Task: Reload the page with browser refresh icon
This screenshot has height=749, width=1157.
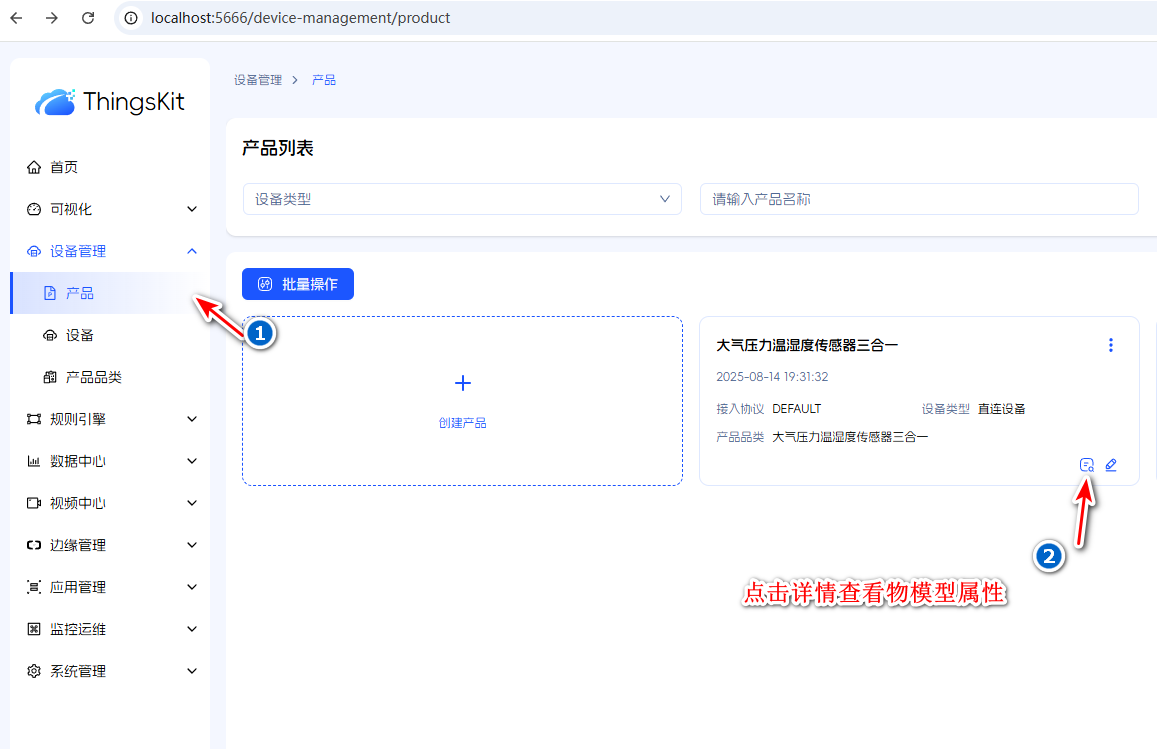Action: (x=88, y=18)
